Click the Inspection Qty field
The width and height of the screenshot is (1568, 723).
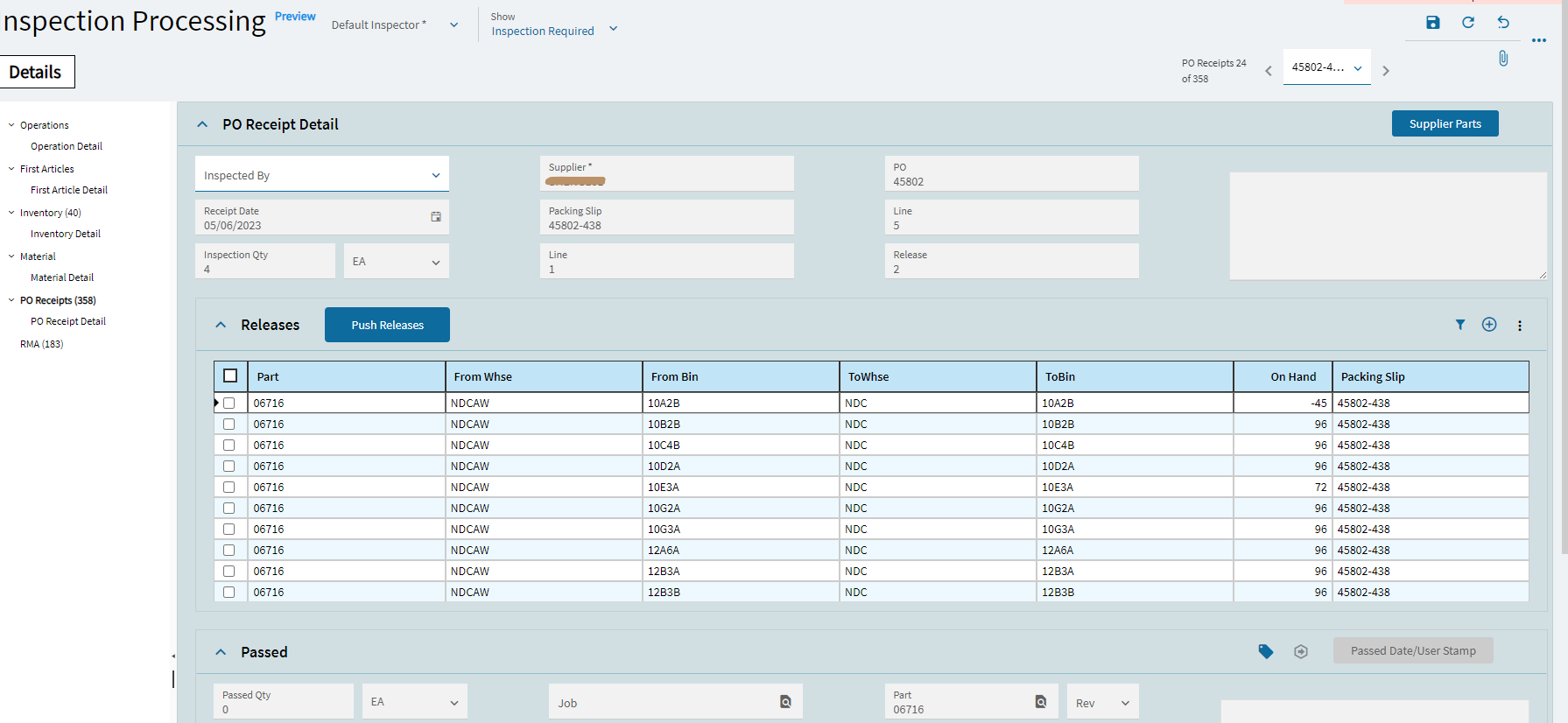265,262
